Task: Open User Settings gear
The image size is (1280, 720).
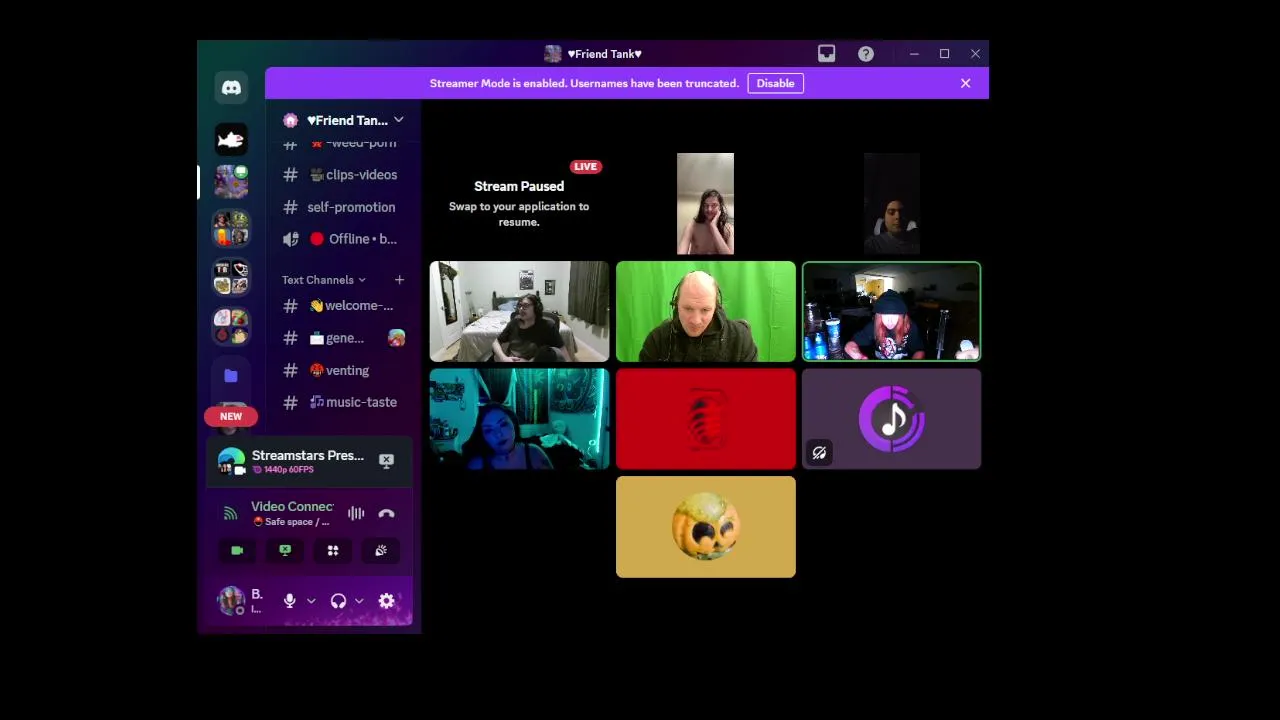Action: click(x=387, y=601)
